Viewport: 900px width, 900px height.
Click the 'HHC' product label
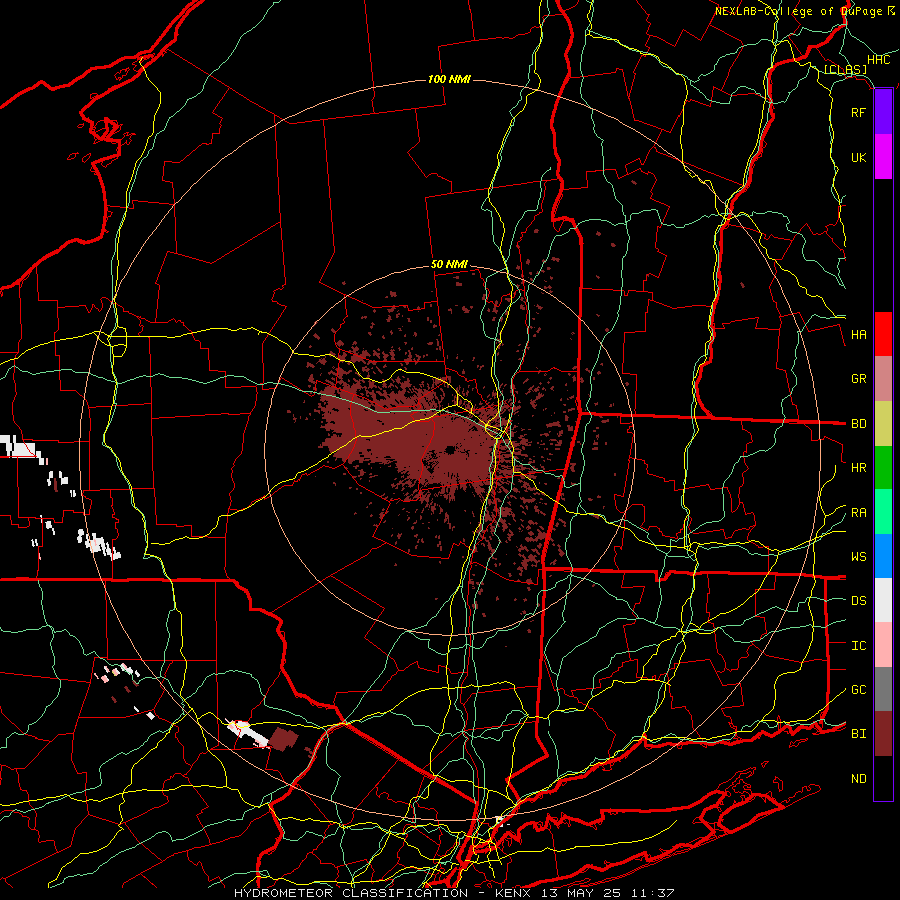tap(878, 60)
